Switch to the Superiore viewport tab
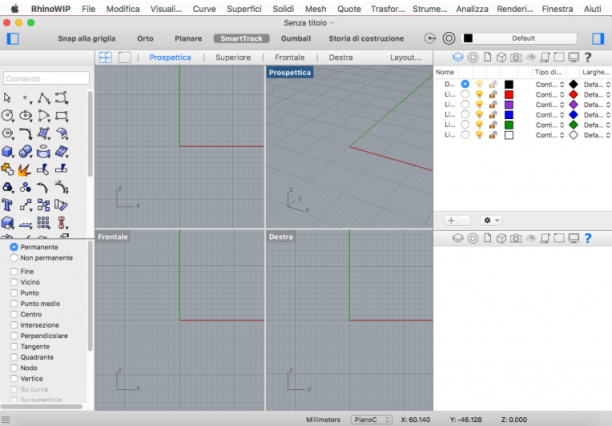 [x=233, y=57]
